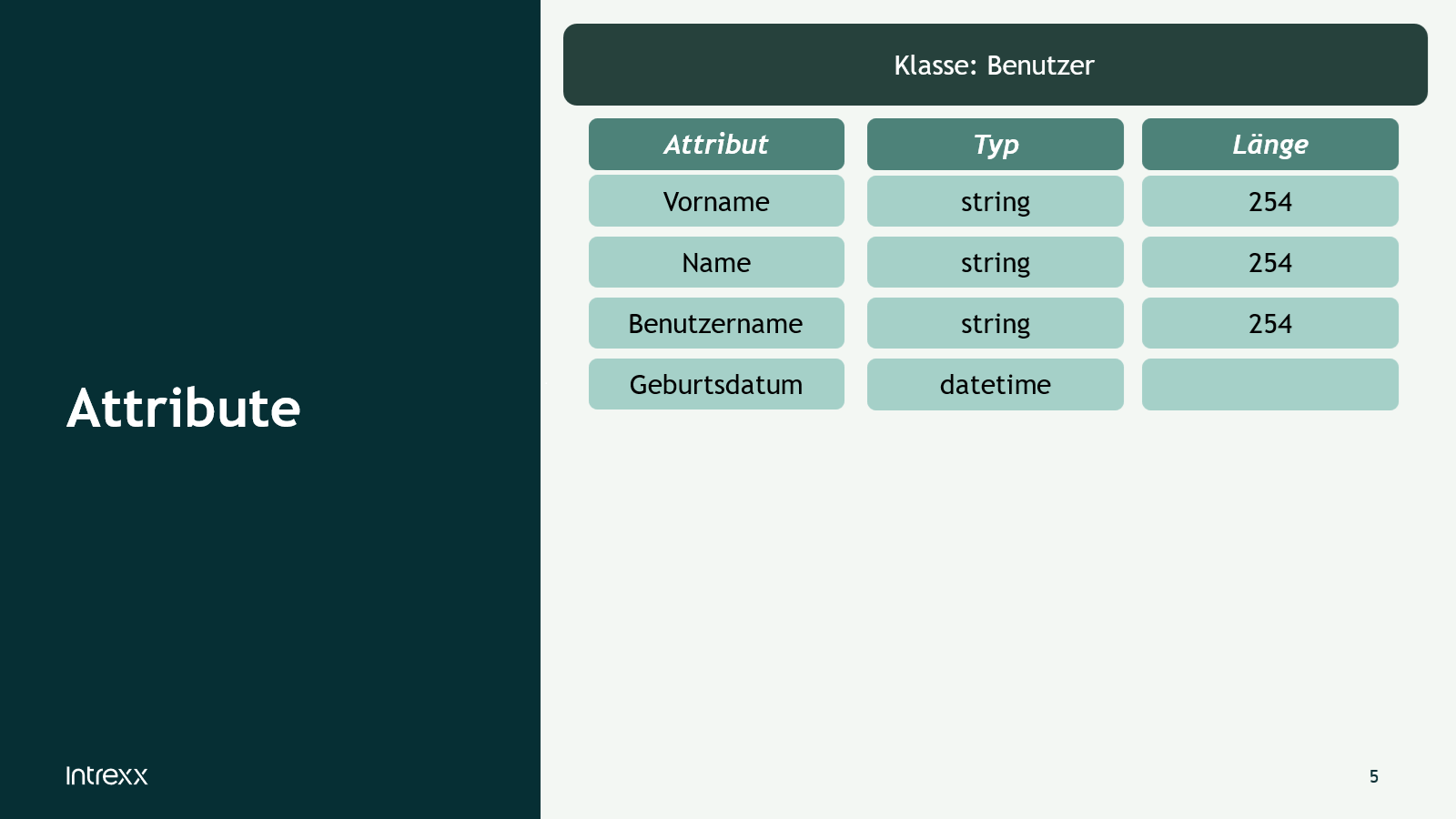Select the 'Attribut' column header
This screenshot has width=1456, height=819.
click(716, 144)
